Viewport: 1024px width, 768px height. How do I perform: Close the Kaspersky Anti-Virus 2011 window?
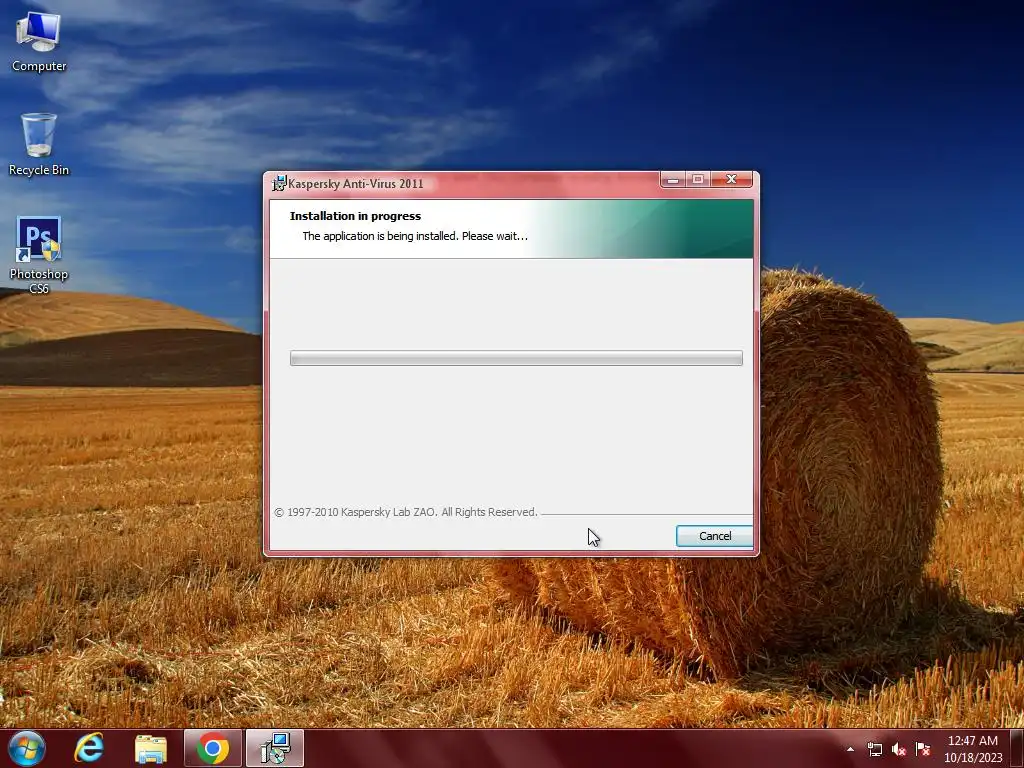point(731,180)
